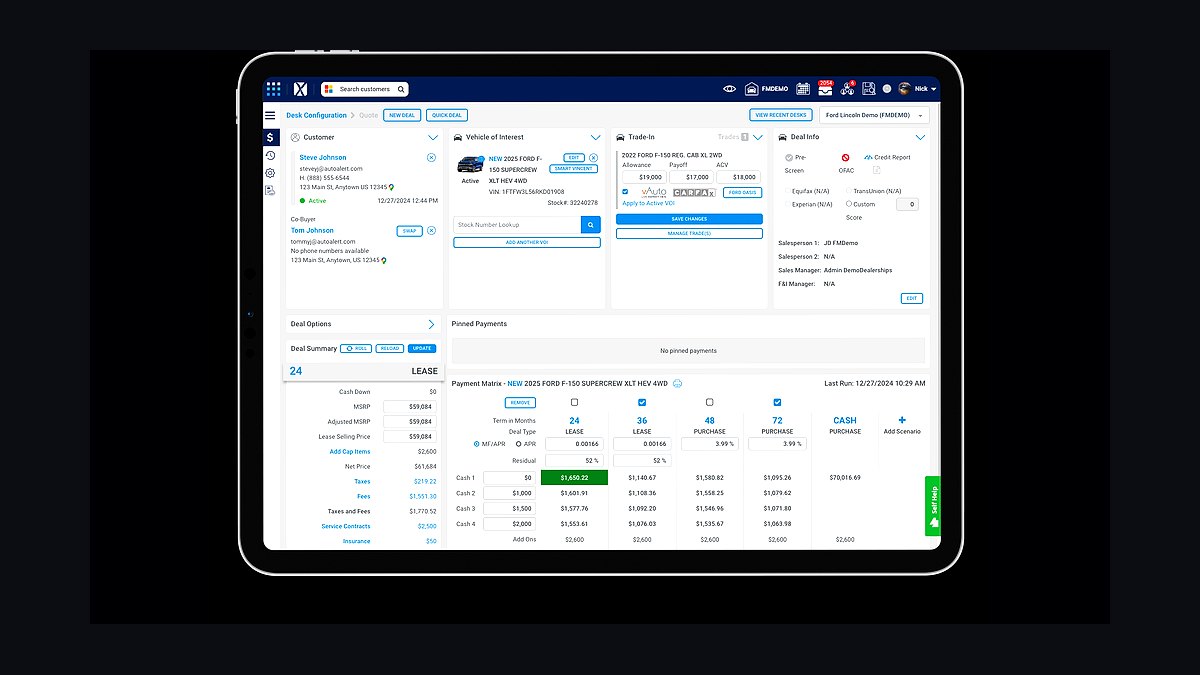Click the SMART VINCENT button
This screenshot has height=675, width=1200.
point(573,169)
